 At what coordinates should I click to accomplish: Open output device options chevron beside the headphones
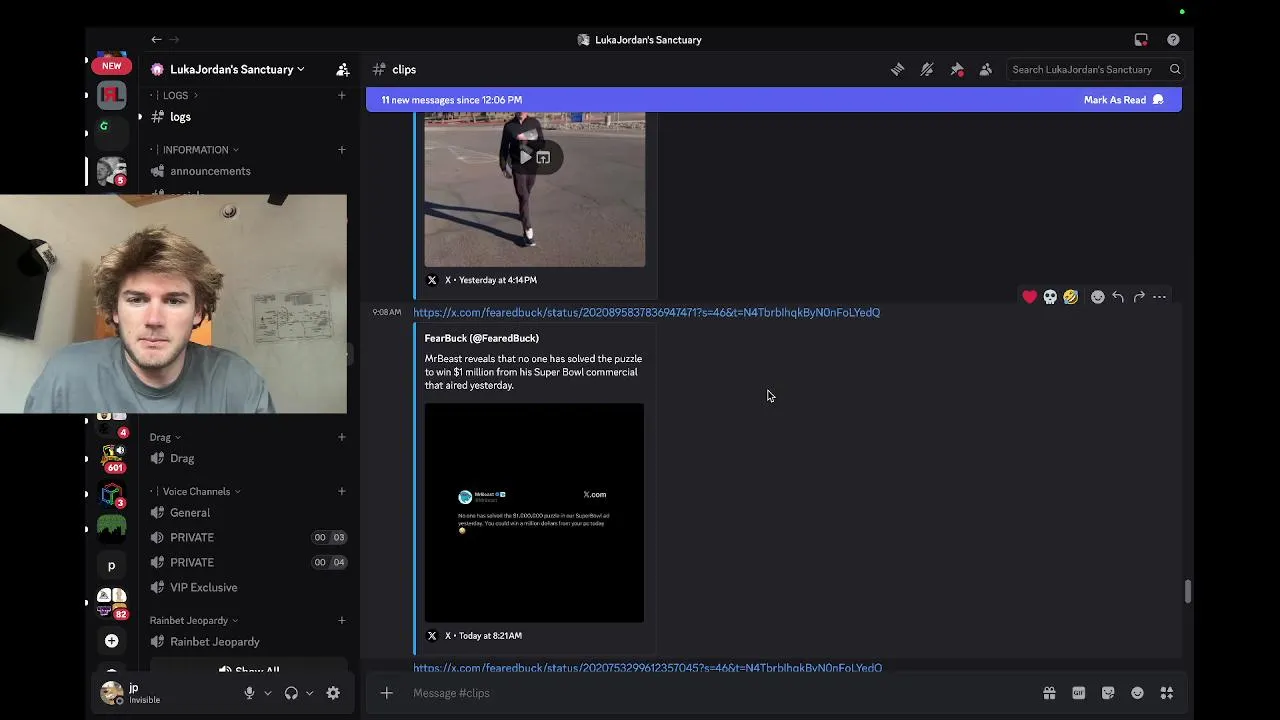[x=309, y=693]
